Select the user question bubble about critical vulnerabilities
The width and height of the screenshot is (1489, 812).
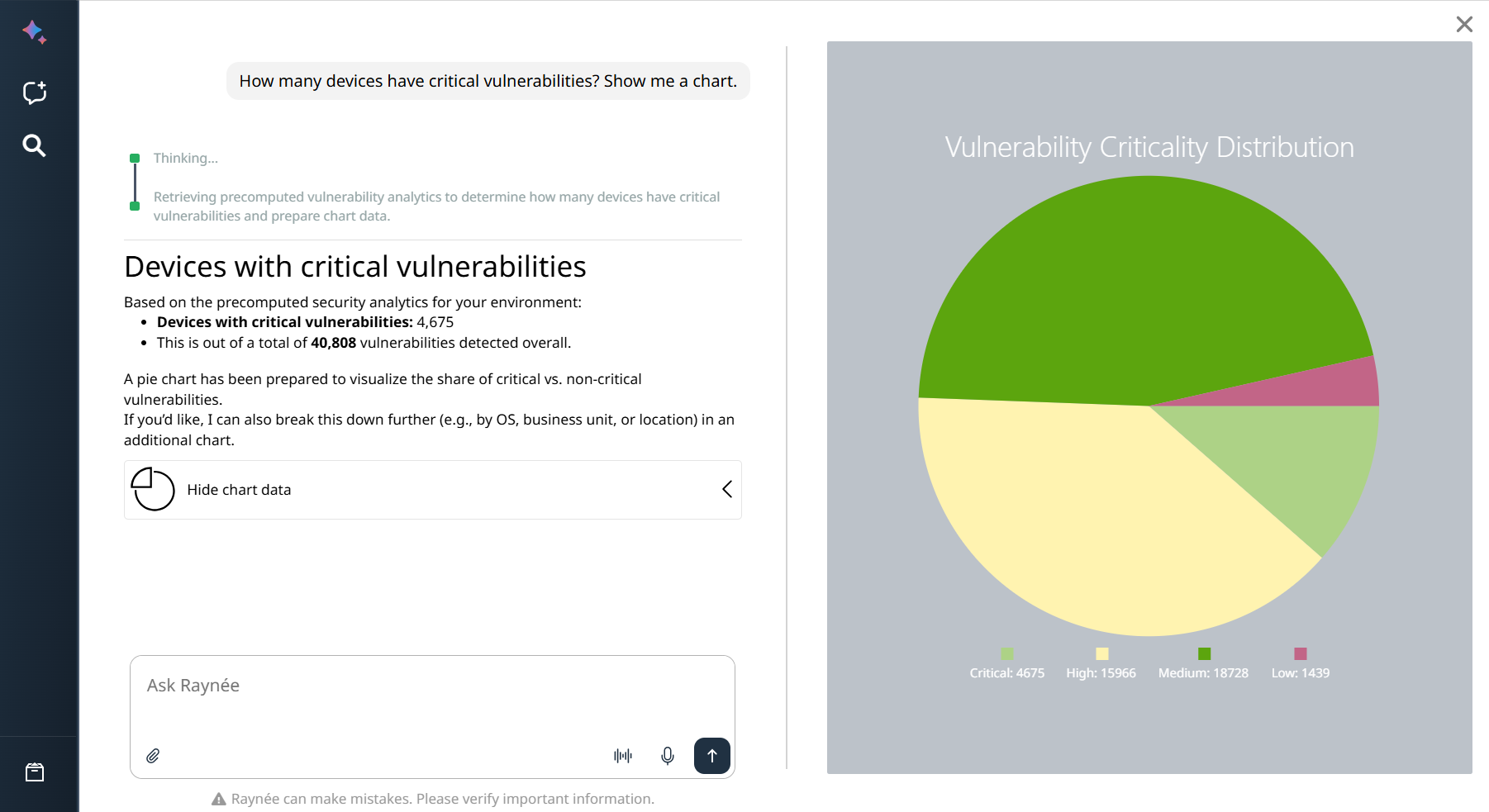point(488,80)
